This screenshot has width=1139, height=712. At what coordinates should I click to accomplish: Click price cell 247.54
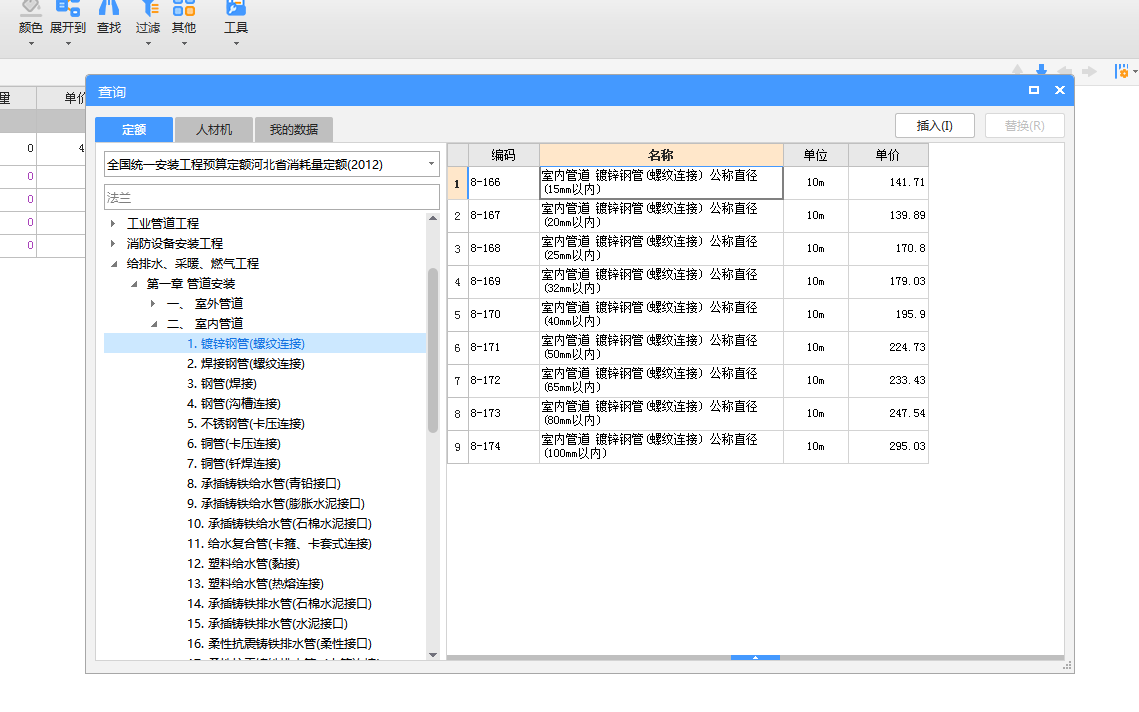888,413
